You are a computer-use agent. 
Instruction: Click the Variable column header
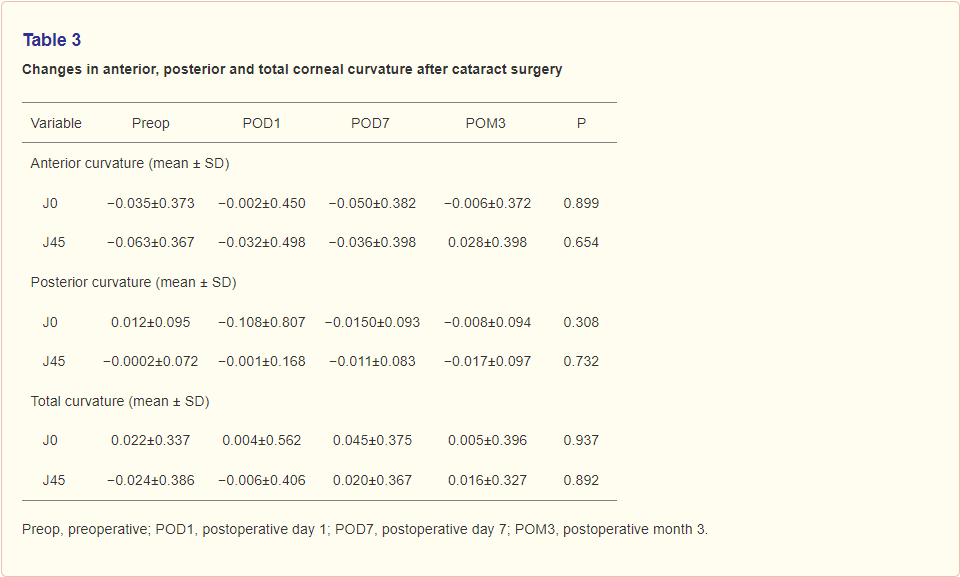[x=56, y=123]
